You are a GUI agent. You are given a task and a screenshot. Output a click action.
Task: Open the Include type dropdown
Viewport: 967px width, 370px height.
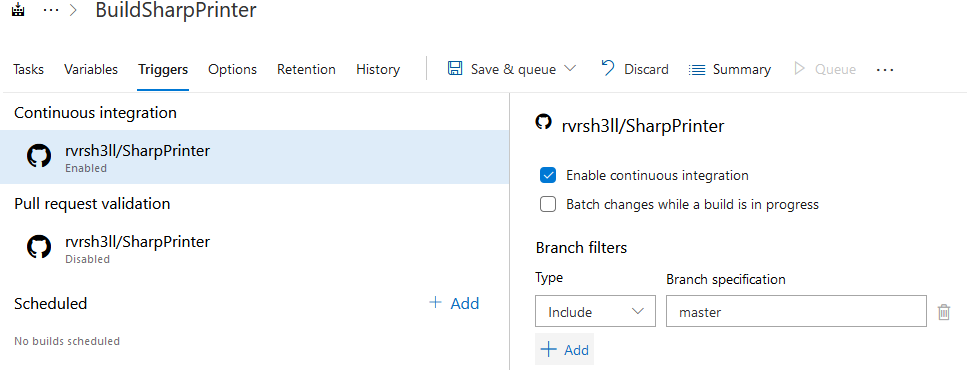(595, 311)
